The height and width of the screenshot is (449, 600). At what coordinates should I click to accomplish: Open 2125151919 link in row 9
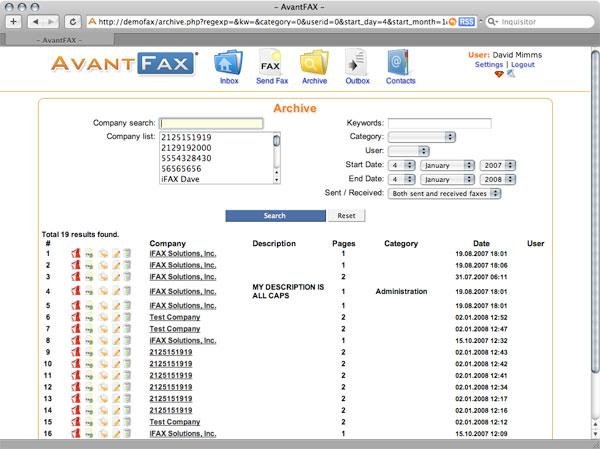(171, 352)
